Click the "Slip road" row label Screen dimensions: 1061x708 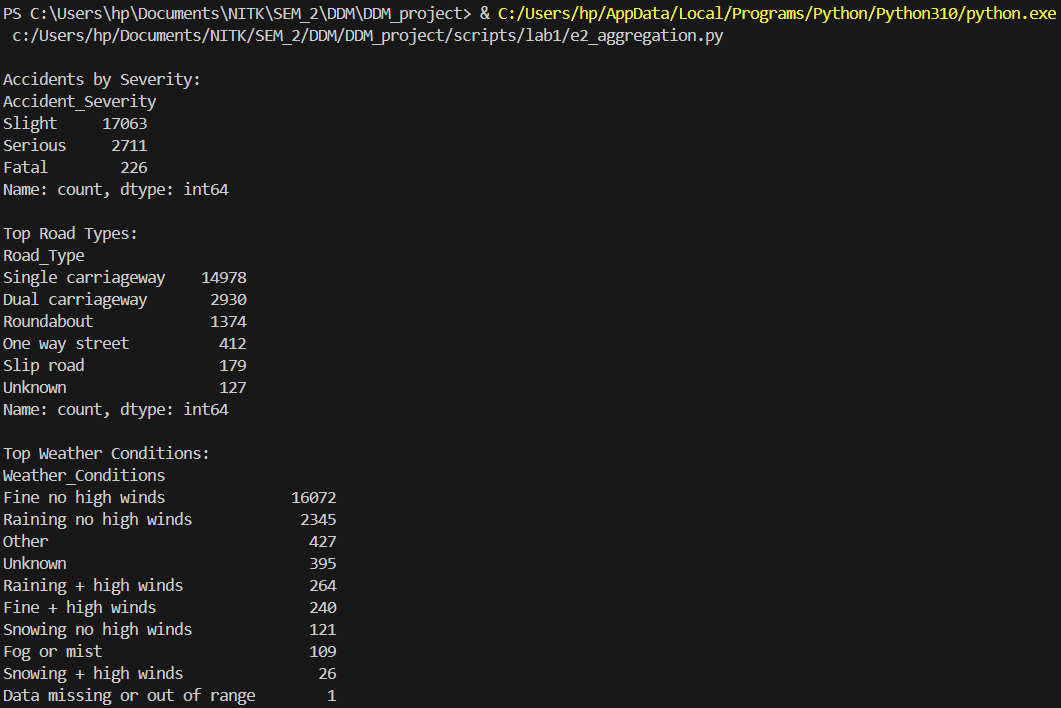[x=44, y=365]
